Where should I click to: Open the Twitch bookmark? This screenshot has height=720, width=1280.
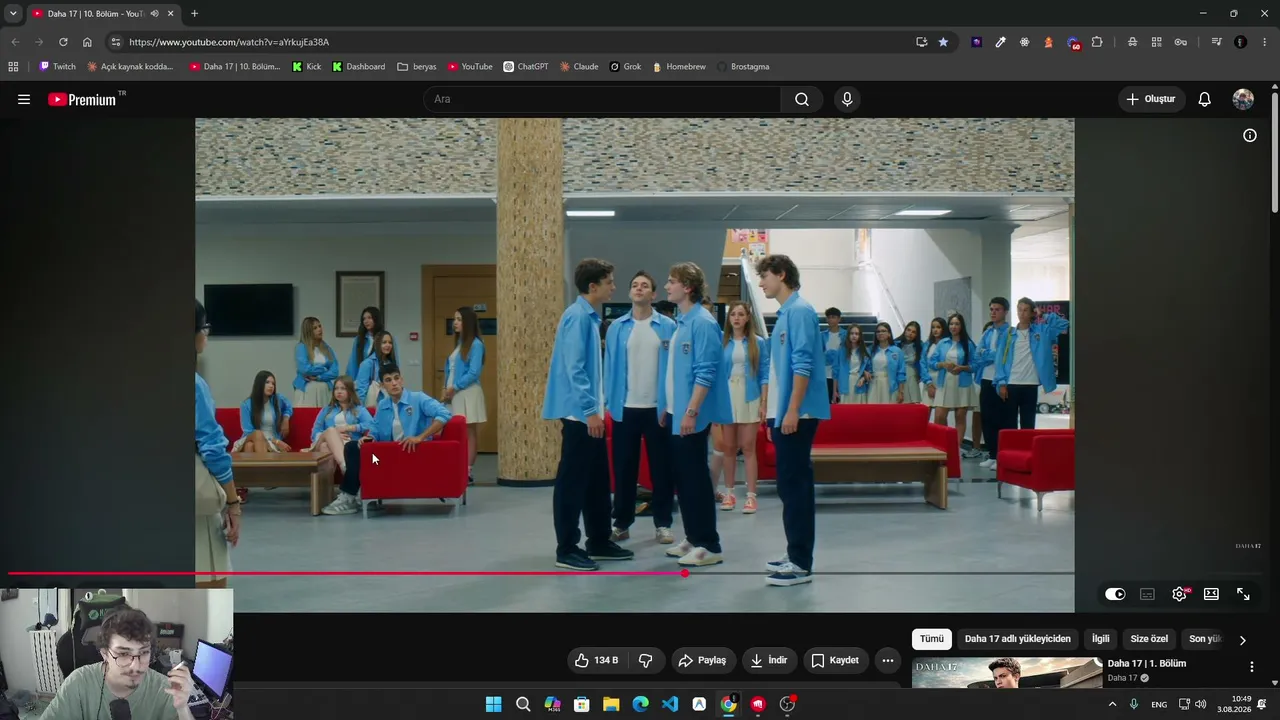click(58, 67)
